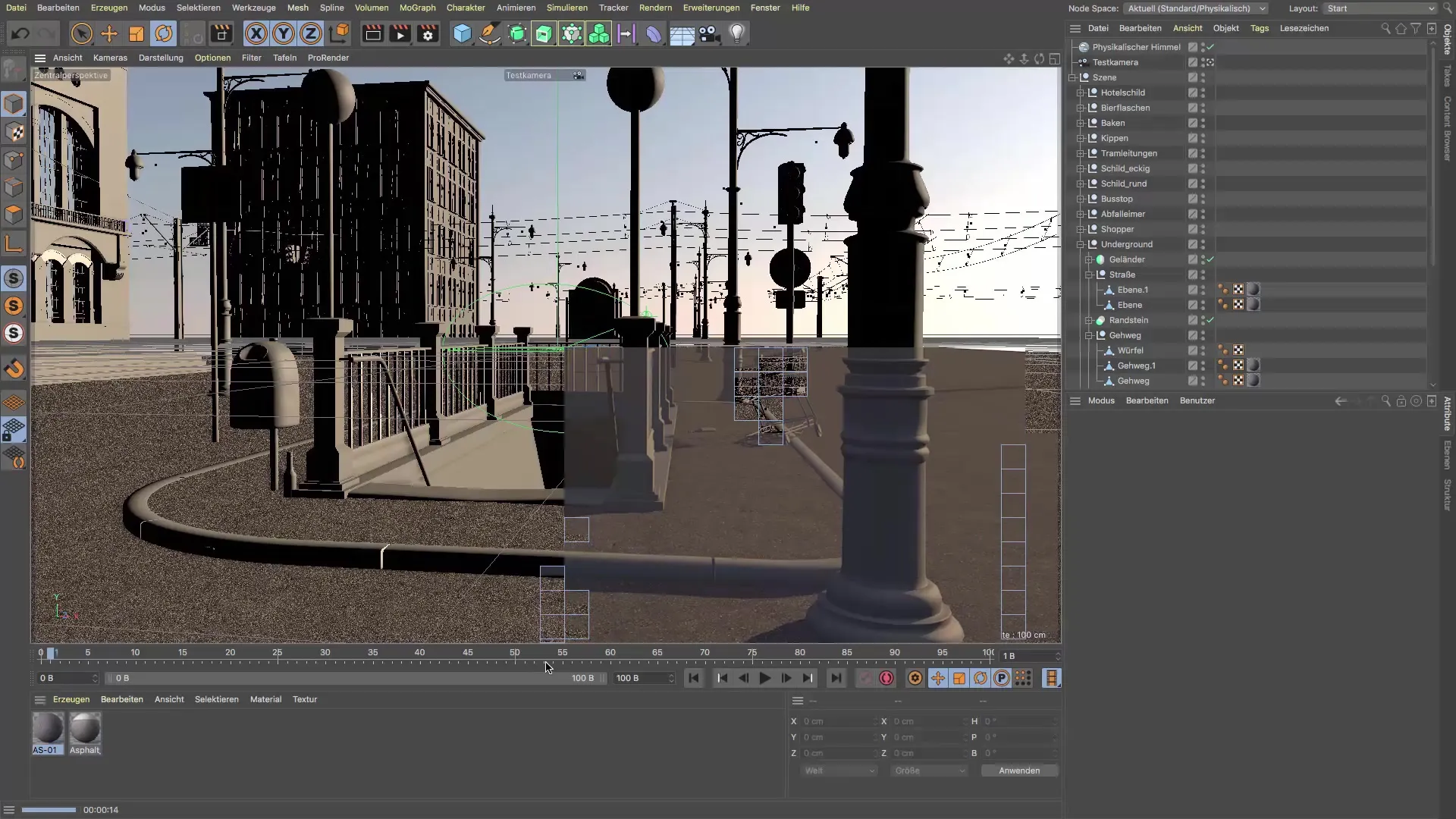Render the current view clapperboard icon
Image resolution: width=1456 pixels, height=819 pixels.
pyautogui.click(x=372, y=33)
